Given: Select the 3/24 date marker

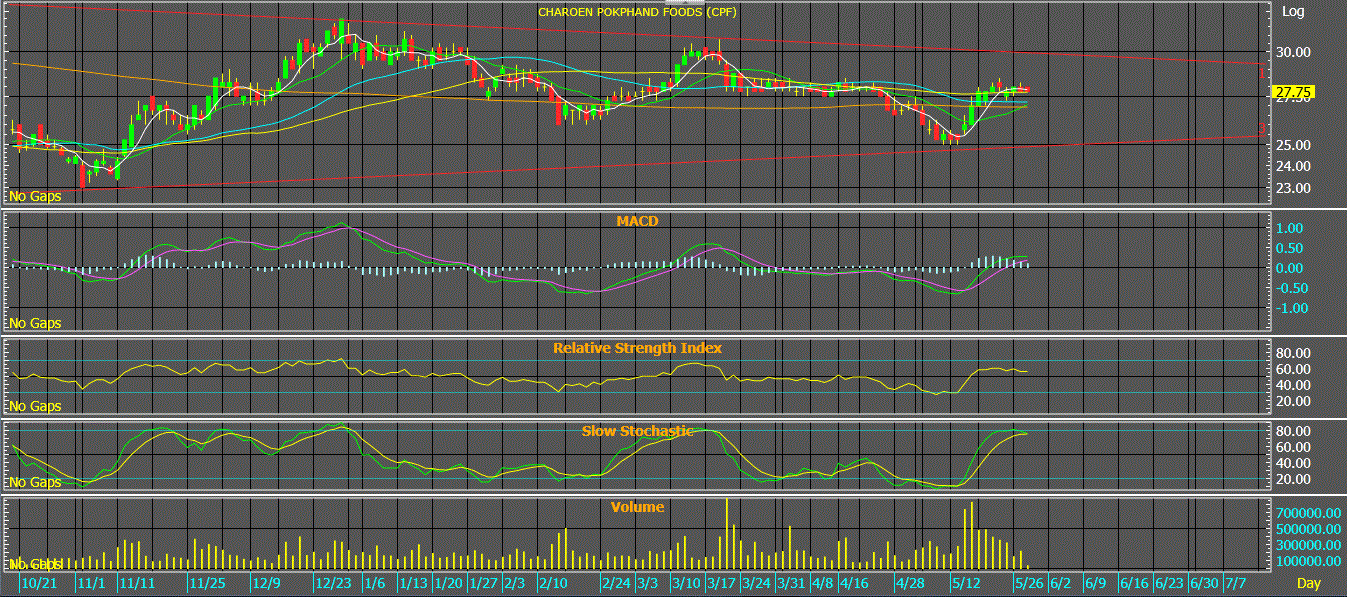Looking at the screenshot, I should pos(756,583).
